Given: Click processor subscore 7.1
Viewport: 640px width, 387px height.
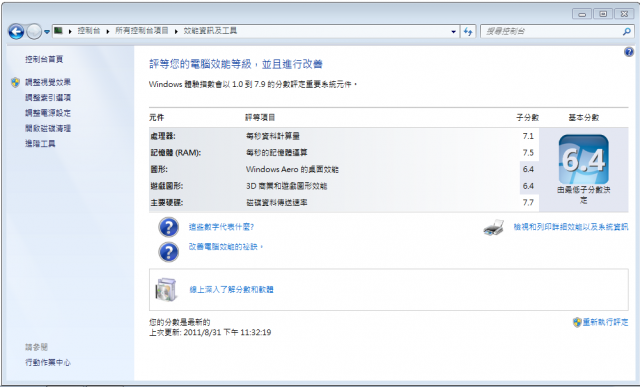Looking at the screenshot, I should pos(528,136).
